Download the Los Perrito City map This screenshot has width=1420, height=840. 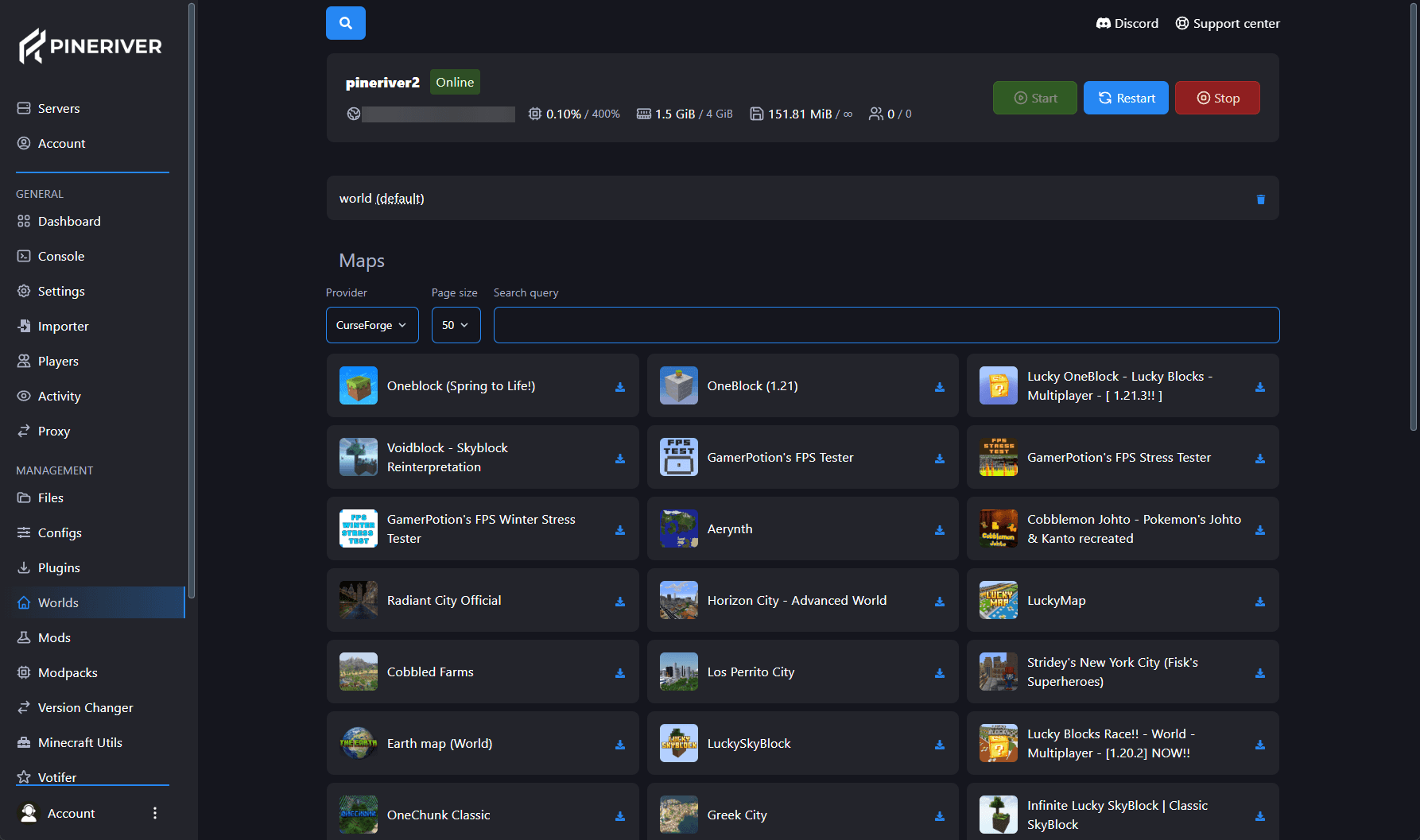coord(940,673)
